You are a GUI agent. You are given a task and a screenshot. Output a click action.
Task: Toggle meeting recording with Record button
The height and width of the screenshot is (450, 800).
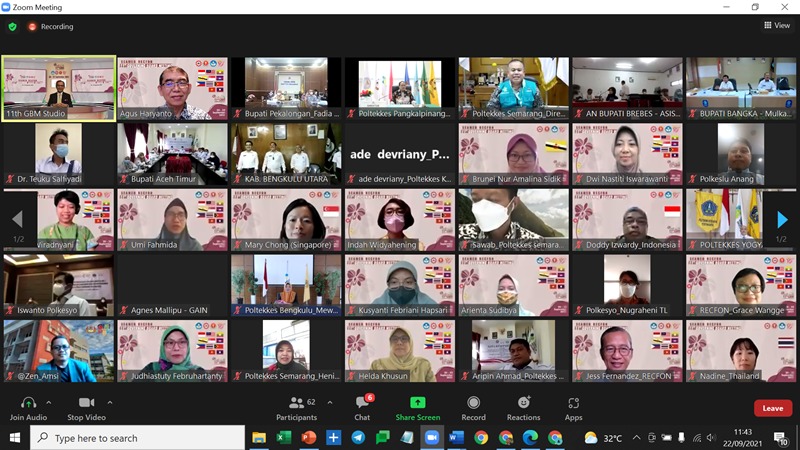click(473, 402)
